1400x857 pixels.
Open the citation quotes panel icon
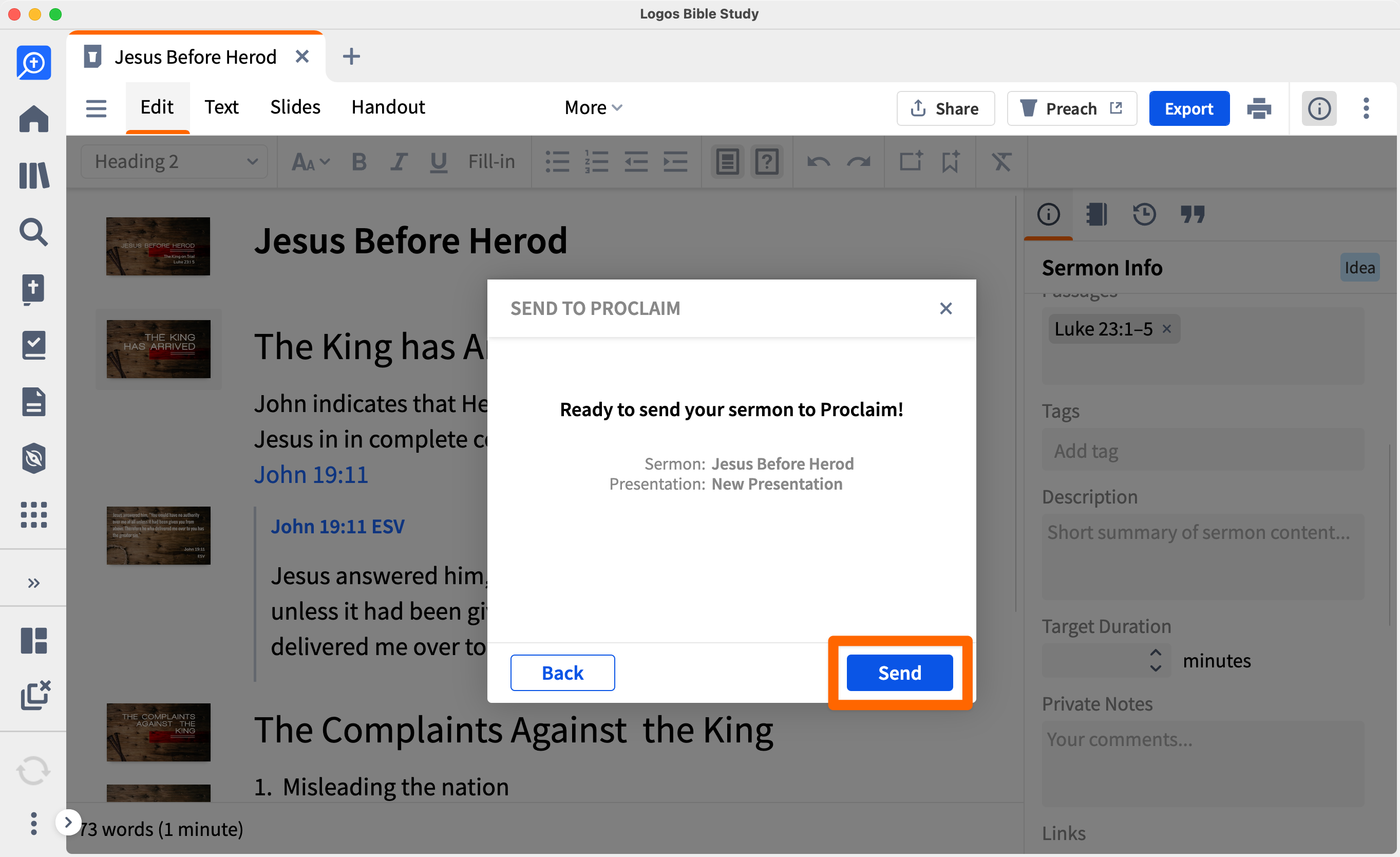[1192, 214]
